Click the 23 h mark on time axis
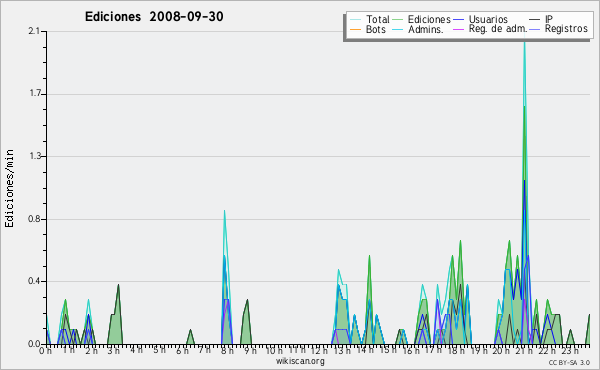The width and height of the screenshot is (600, 370). pyautogui.click(x=570, y=351)
